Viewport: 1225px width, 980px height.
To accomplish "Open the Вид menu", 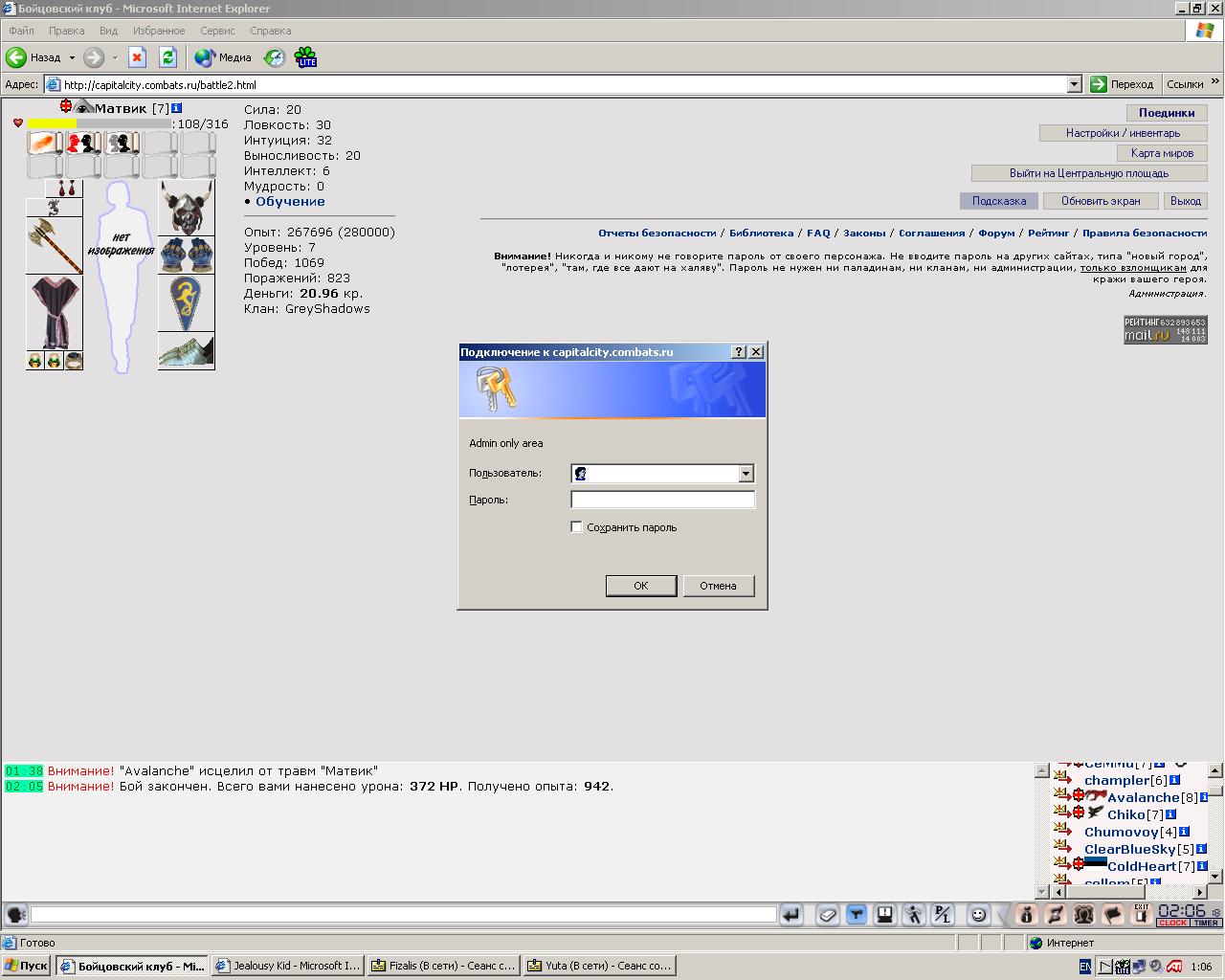I will click(x=109, y=31).
